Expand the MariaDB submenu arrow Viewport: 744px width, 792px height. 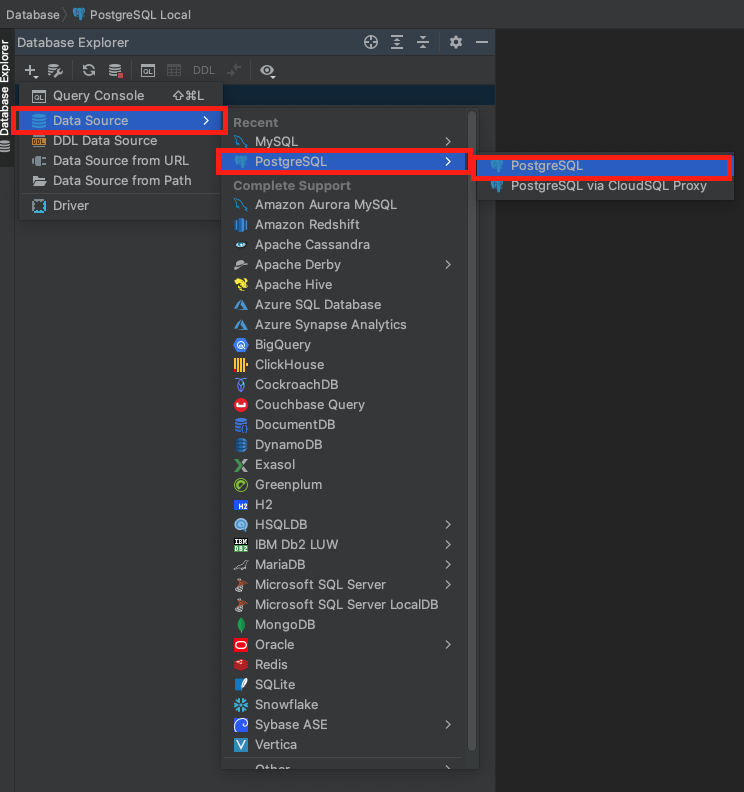(x=448, y=565)
